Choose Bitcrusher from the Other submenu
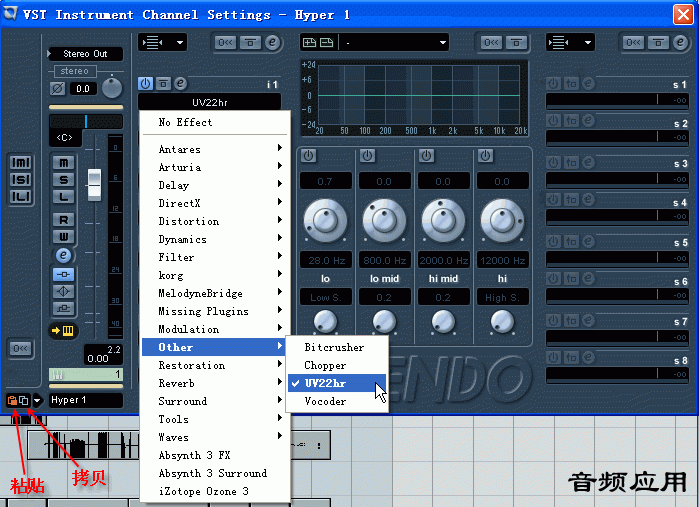 [337, 347]
